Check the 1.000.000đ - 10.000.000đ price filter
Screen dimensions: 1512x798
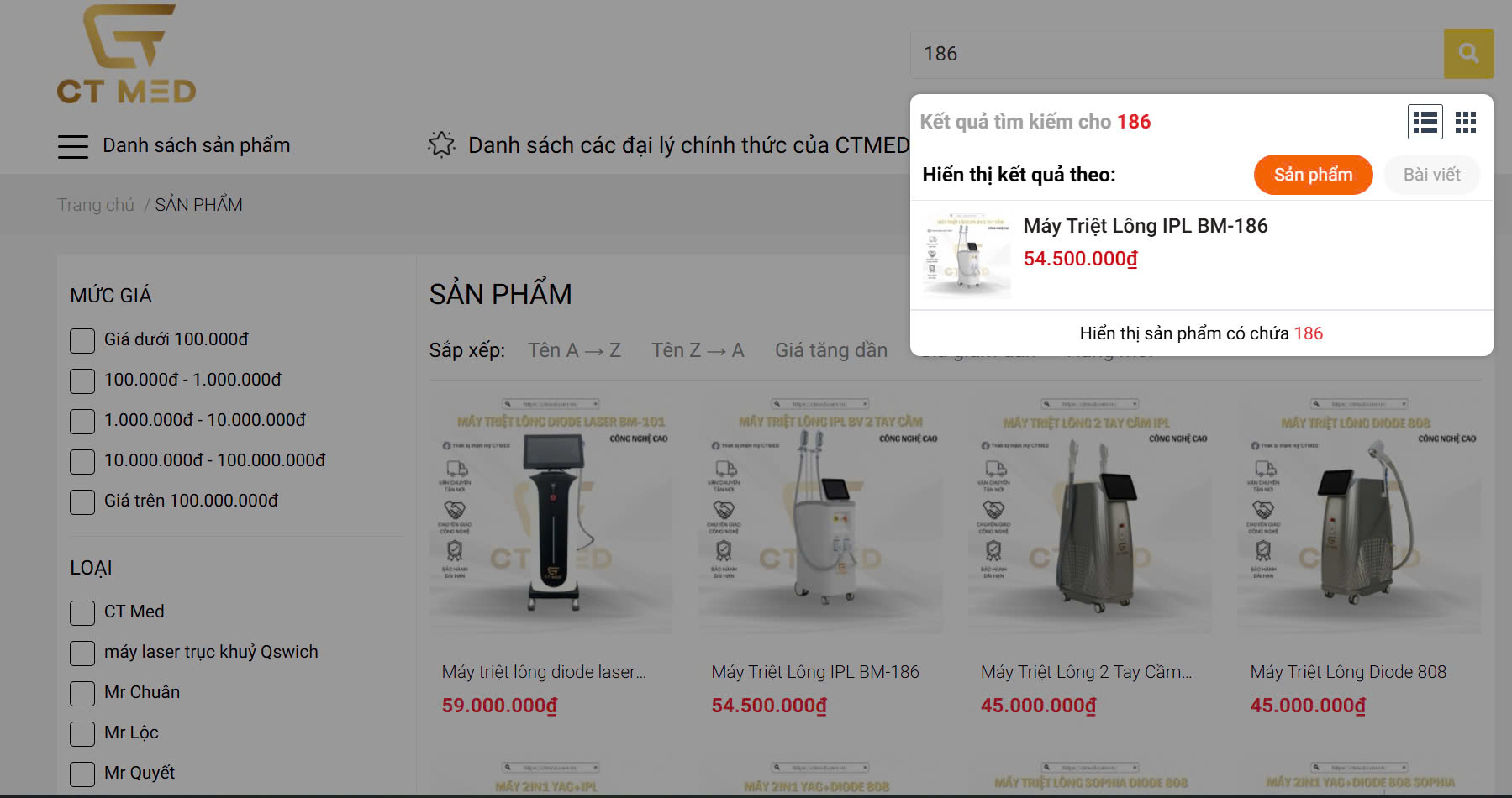(82, 421)
